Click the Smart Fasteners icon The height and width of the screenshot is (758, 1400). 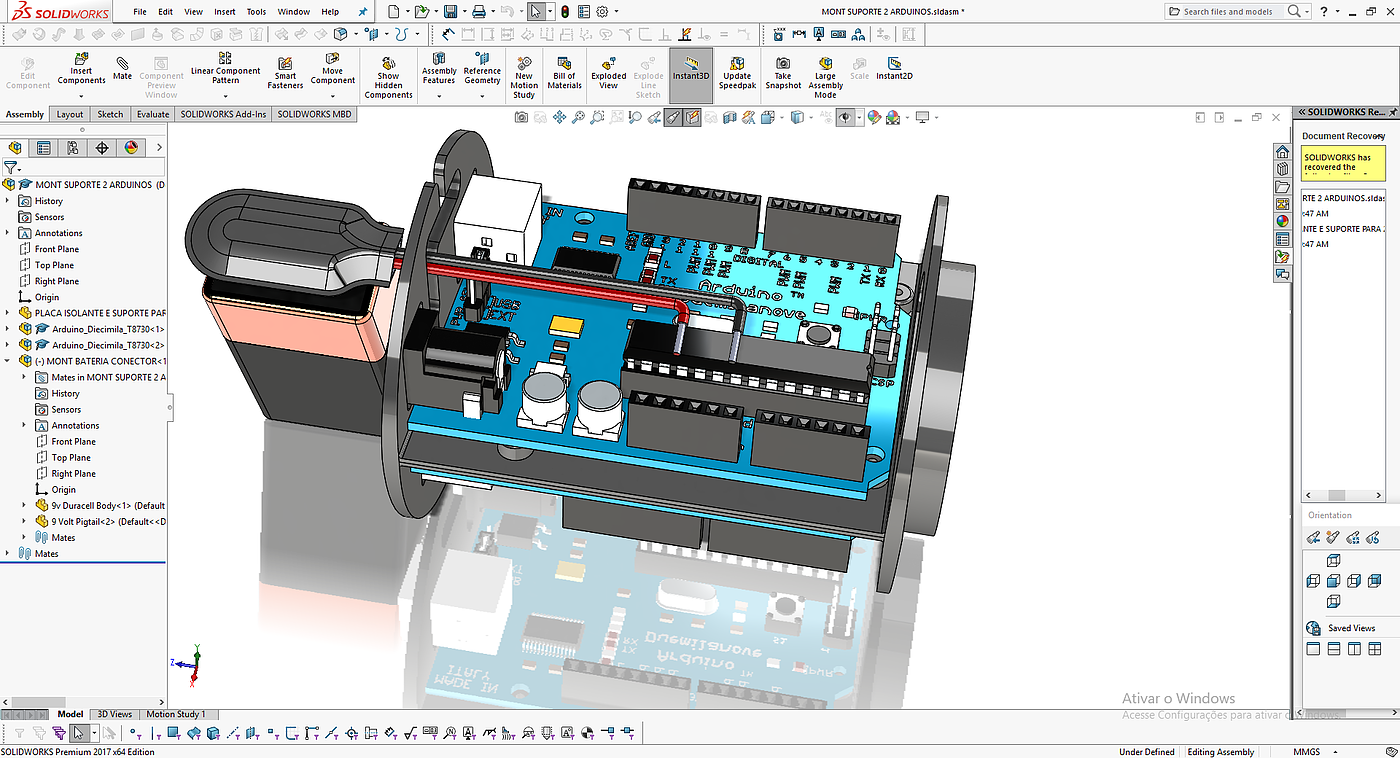(x=285, y=72)
